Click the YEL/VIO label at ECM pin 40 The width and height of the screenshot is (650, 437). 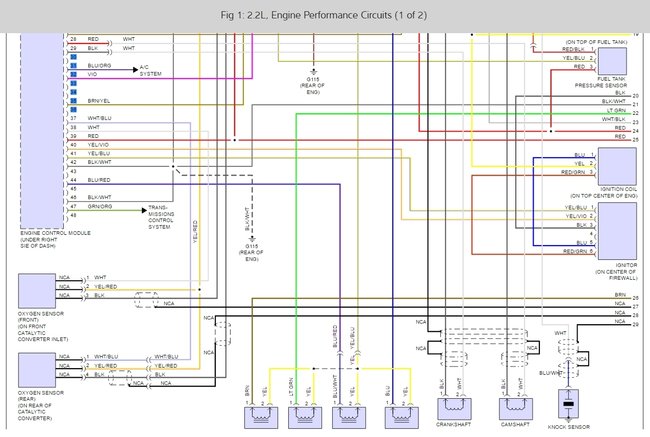click(98, 145)
